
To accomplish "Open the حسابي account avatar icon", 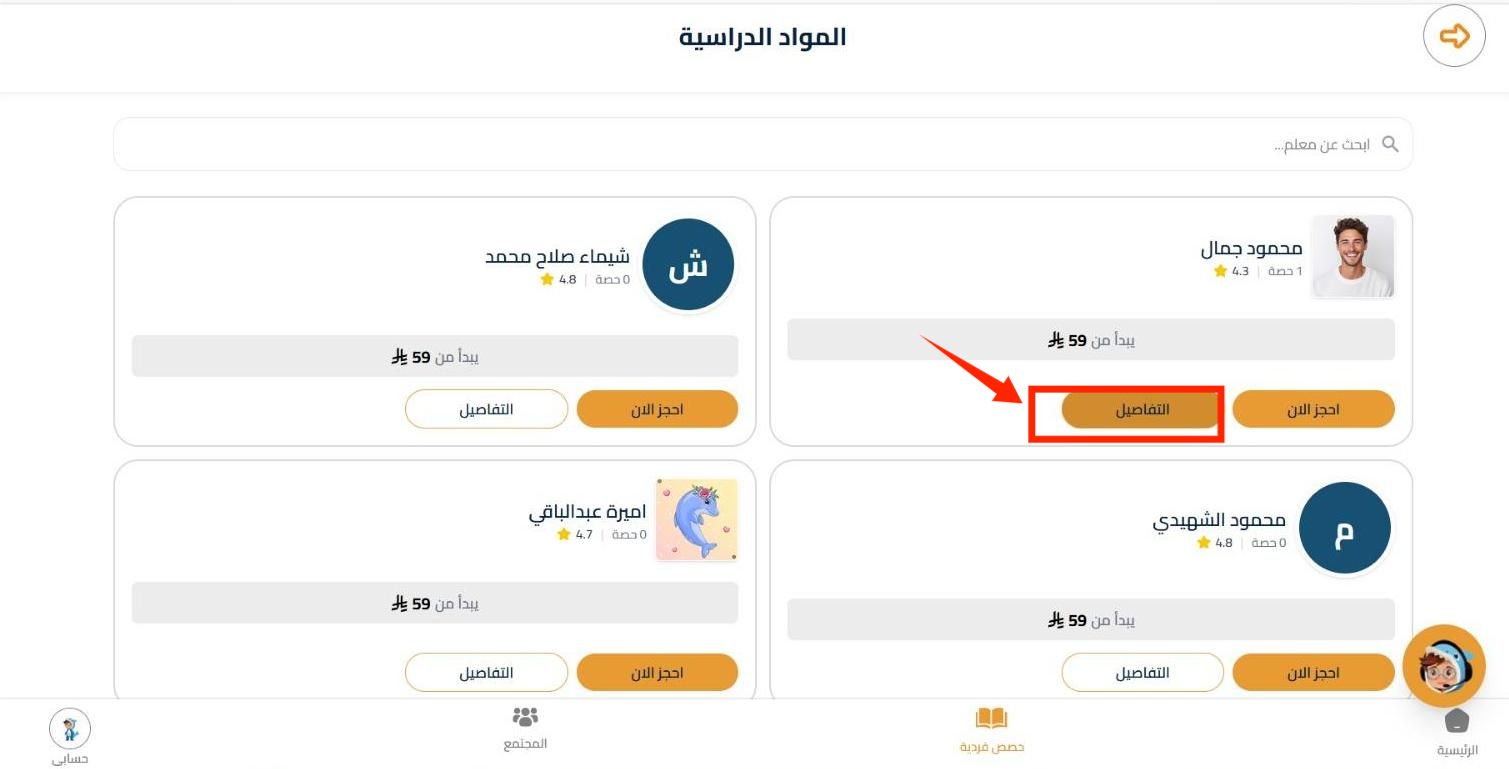I will [x=70, y=728].
